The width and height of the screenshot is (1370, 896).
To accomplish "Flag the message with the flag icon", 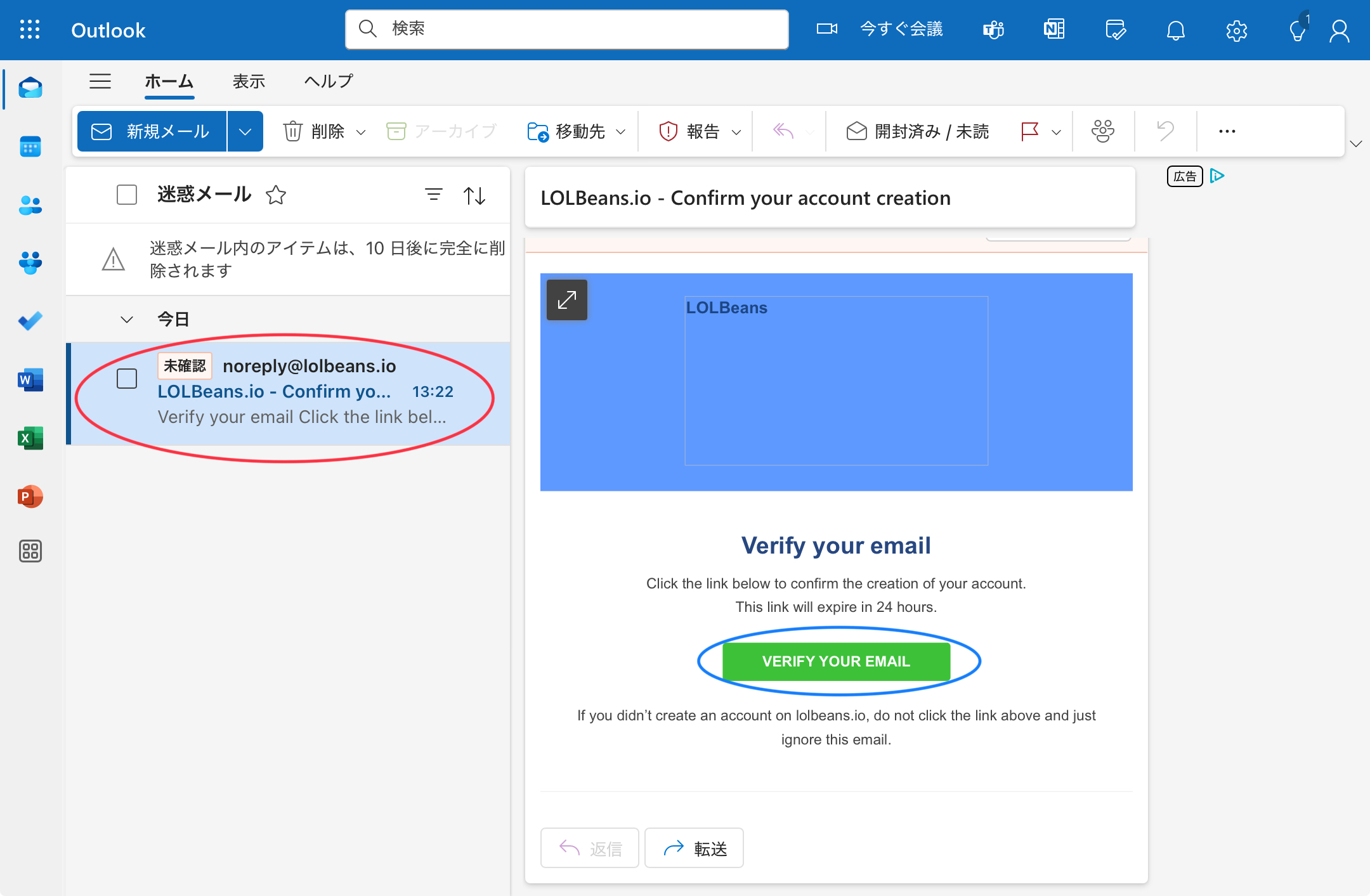I will click(1029, 131).
